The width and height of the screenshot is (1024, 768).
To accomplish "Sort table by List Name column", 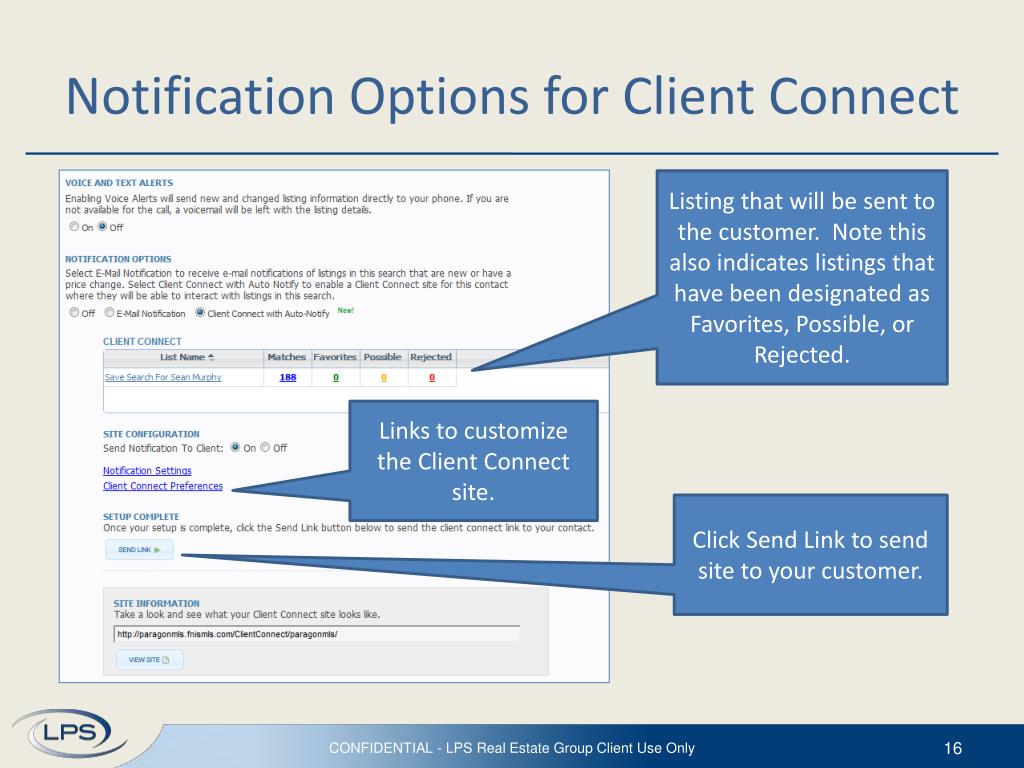I will pyautogui.click(x=184, y=357).
